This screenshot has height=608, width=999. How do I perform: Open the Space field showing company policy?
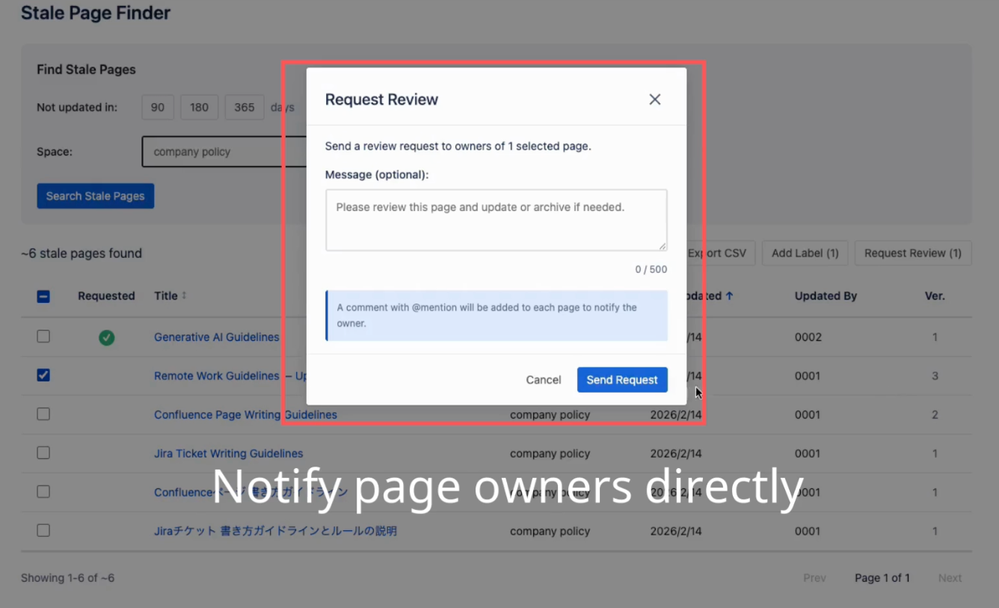(x=224, y=152)
